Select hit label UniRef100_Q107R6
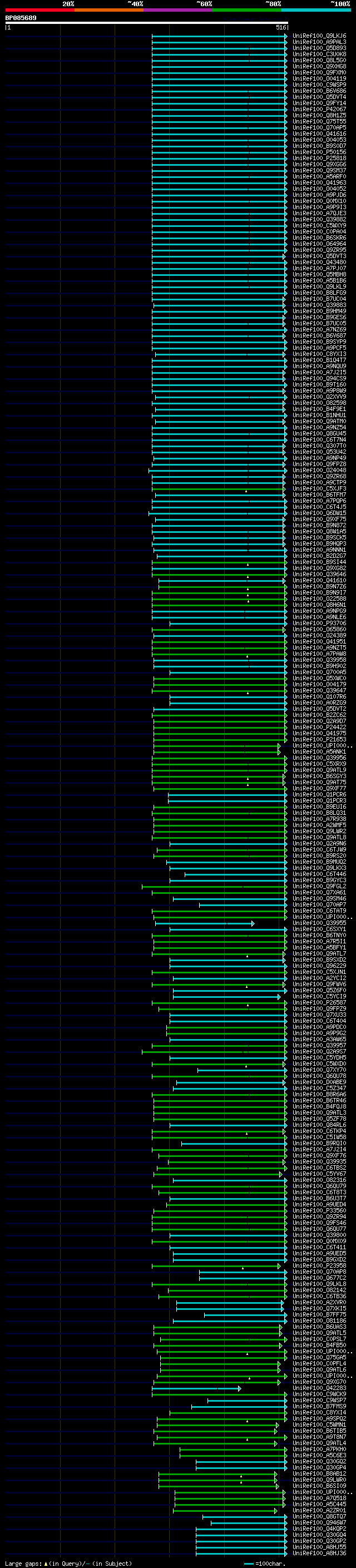Image resolution: width=356 pixels, height=1568 pixels. 319,697
